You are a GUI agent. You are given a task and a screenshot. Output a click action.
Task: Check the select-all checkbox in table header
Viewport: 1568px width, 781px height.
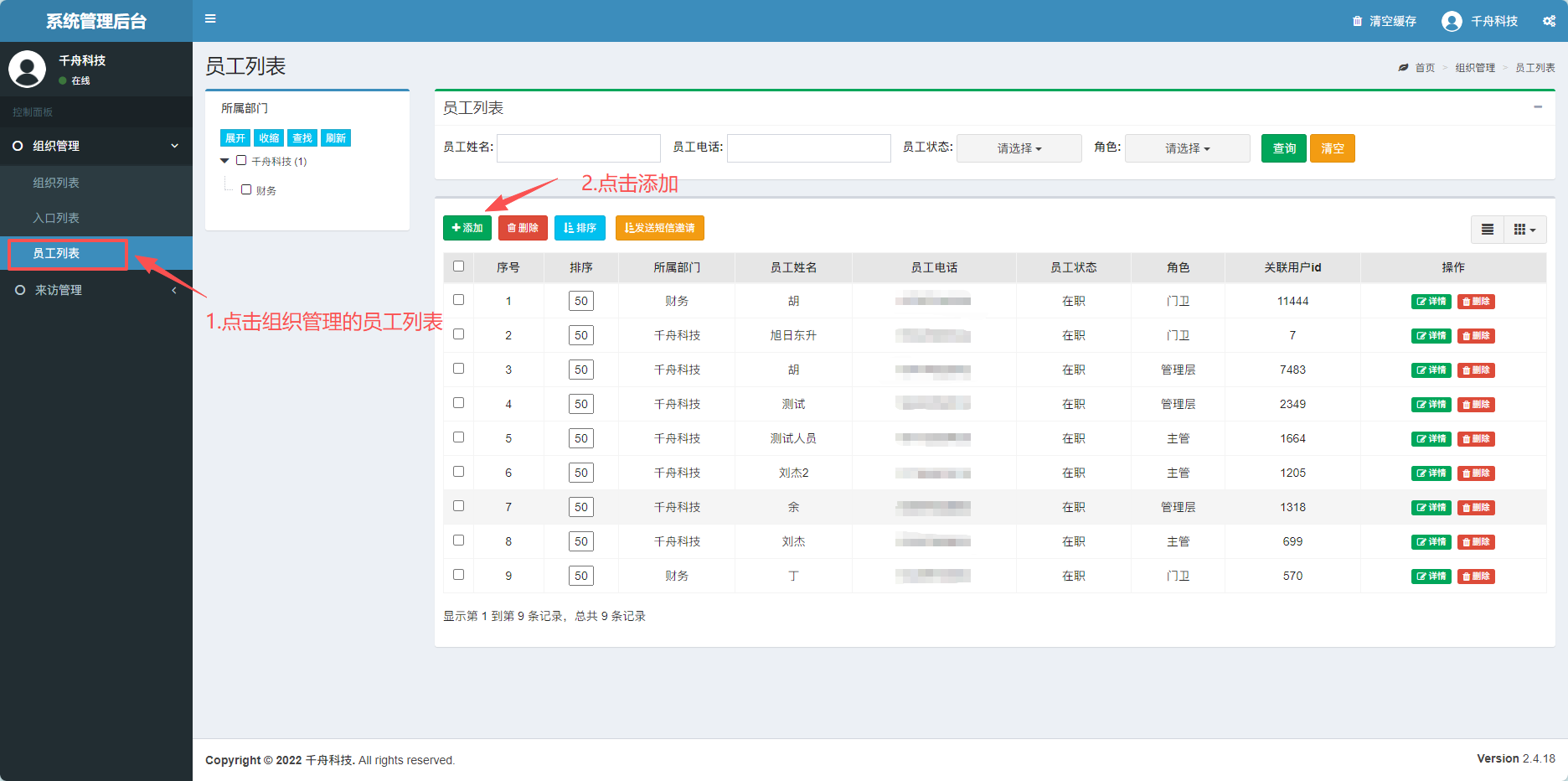click(x=458, y=266)
